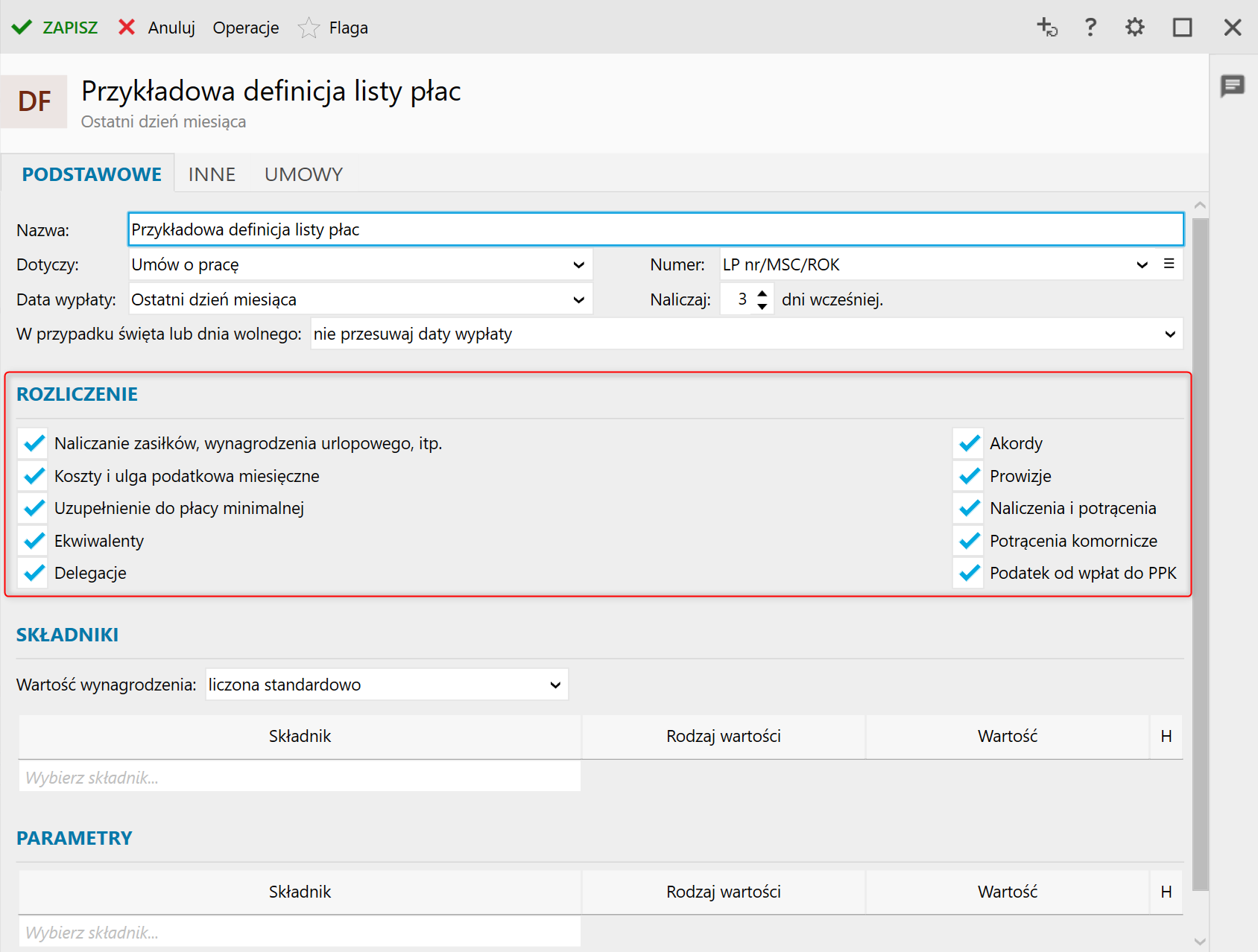Click Wybierz składnik field under SKŁADNIKI

coord(300,777)
